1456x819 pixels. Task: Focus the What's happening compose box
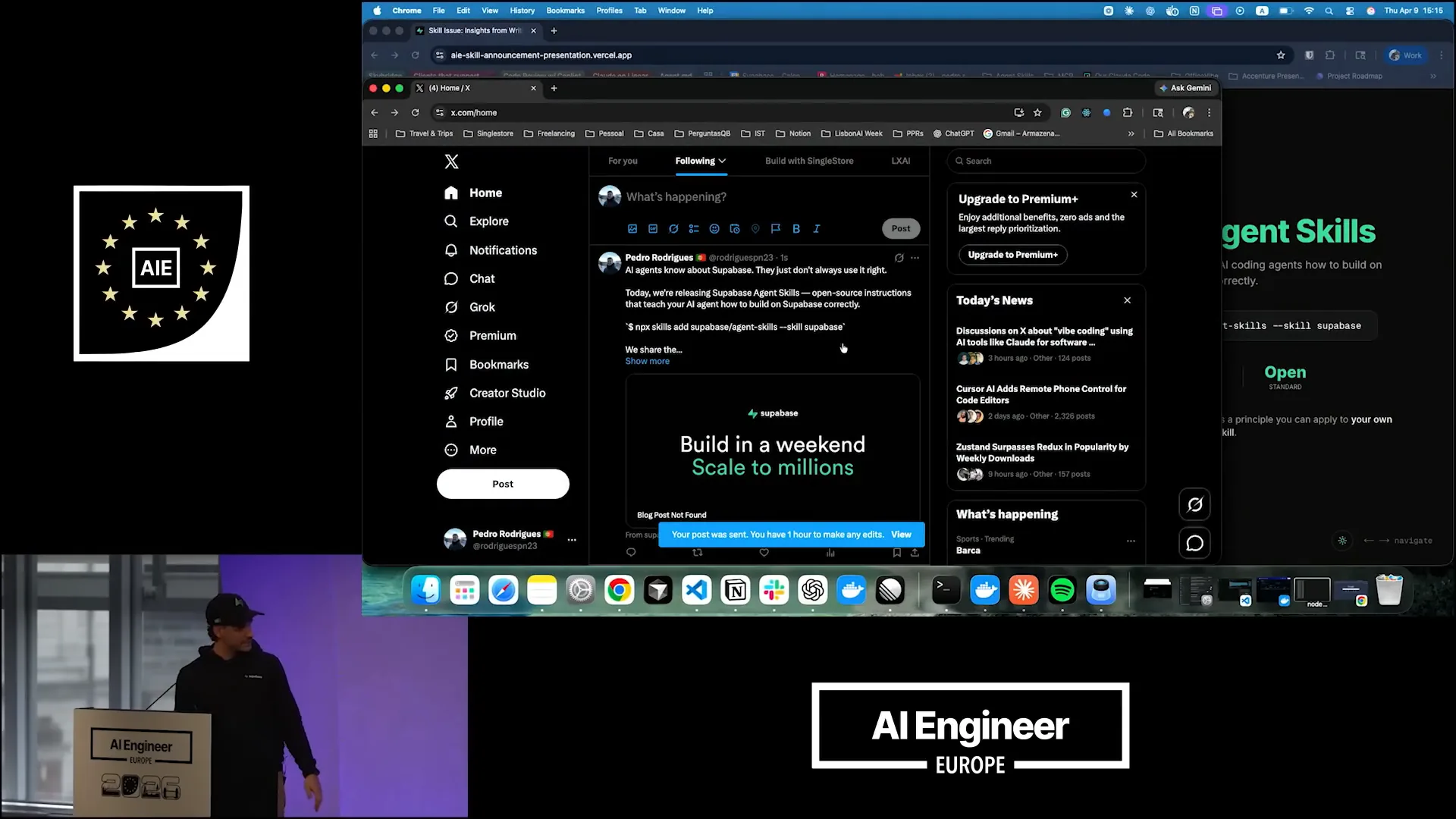[x=772, y=197]
